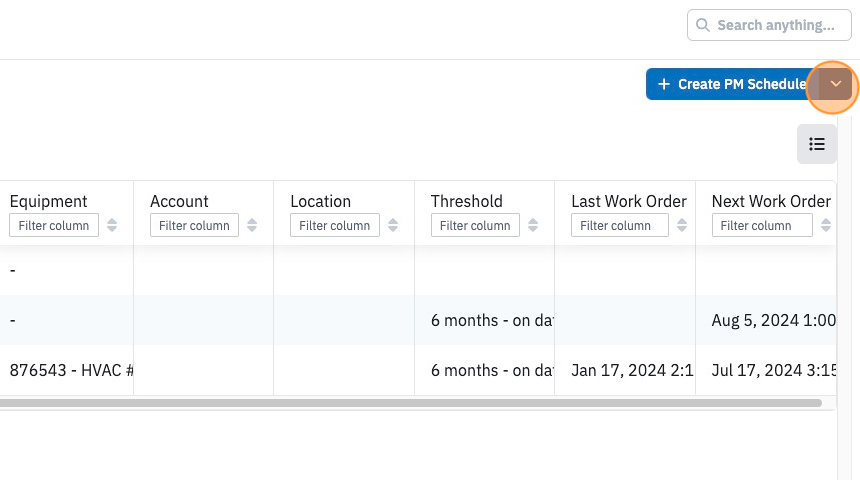The width and height of the screenshot is (860, 480).
Task: Click the horizontal table scrollbar
Action: [411, 403]
